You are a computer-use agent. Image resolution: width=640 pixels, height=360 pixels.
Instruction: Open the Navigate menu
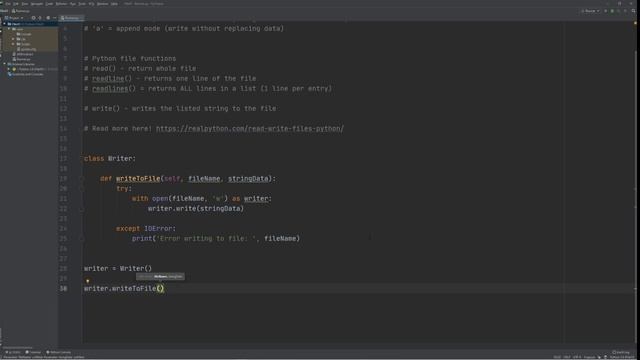pos(37,4)
